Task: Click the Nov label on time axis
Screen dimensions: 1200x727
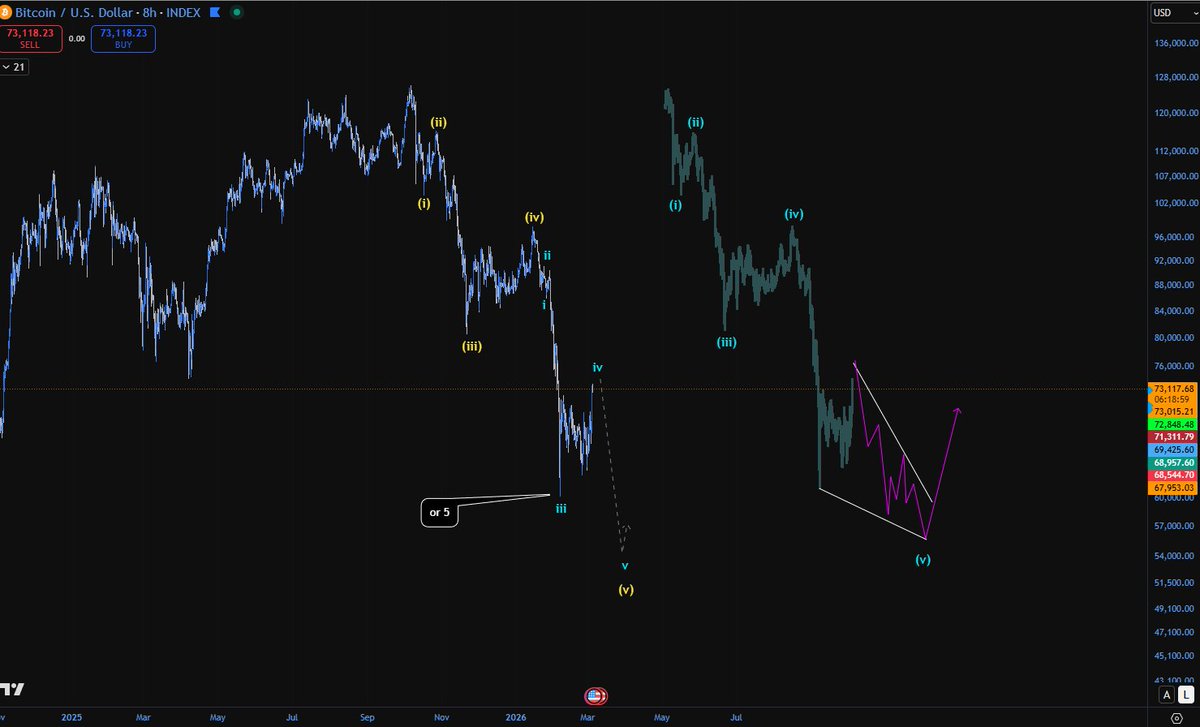Action: tap(441, 717)
